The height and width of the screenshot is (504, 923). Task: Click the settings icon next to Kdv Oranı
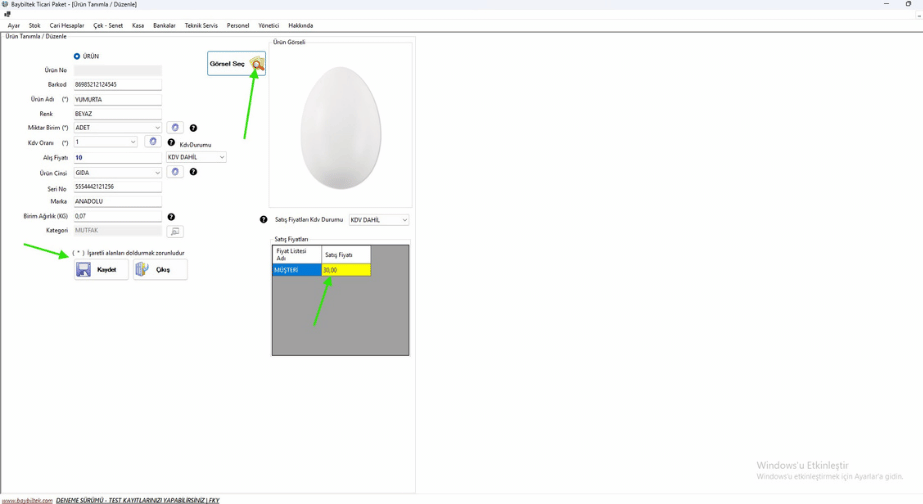(x=153, y=142)
